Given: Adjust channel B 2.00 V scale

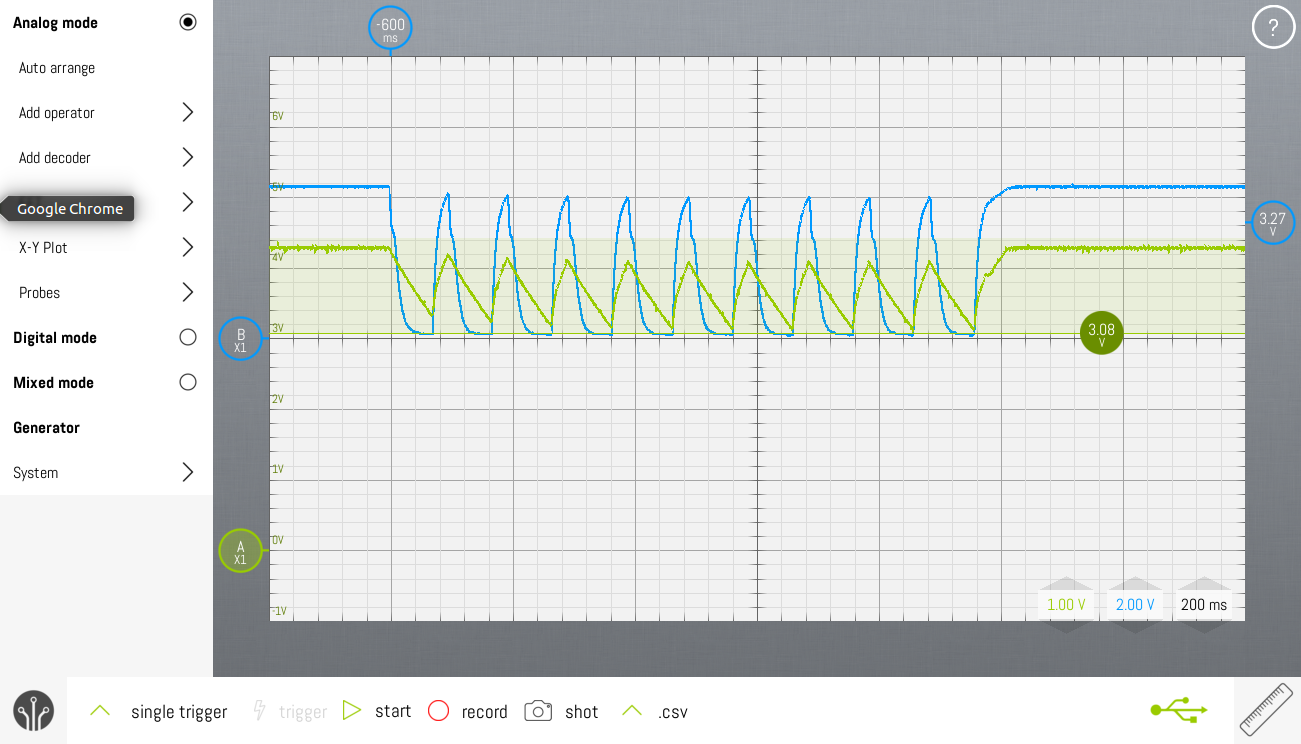Looking at the screenshot, I should 1135,605.
